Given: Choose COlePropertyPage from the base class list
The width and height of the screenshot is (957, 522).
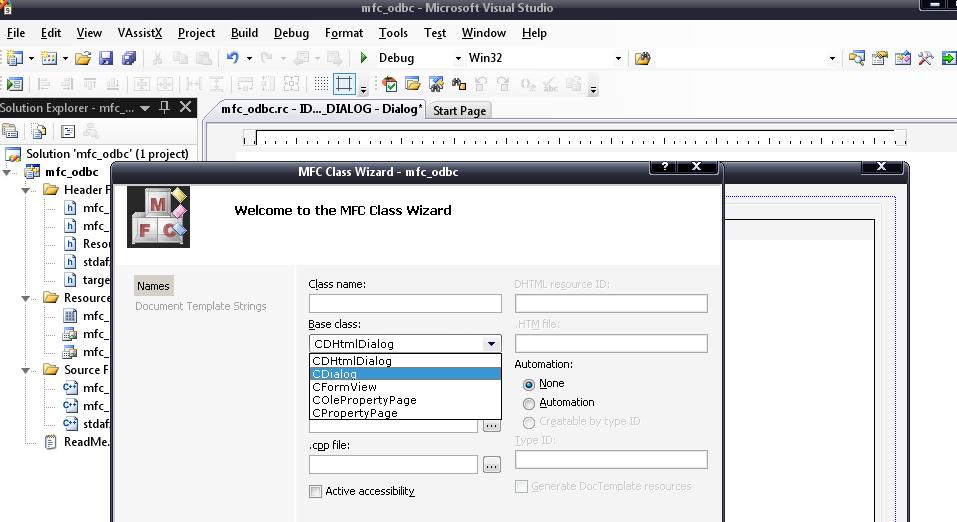Looking at the screenshot, I should [x=405, y=400].
